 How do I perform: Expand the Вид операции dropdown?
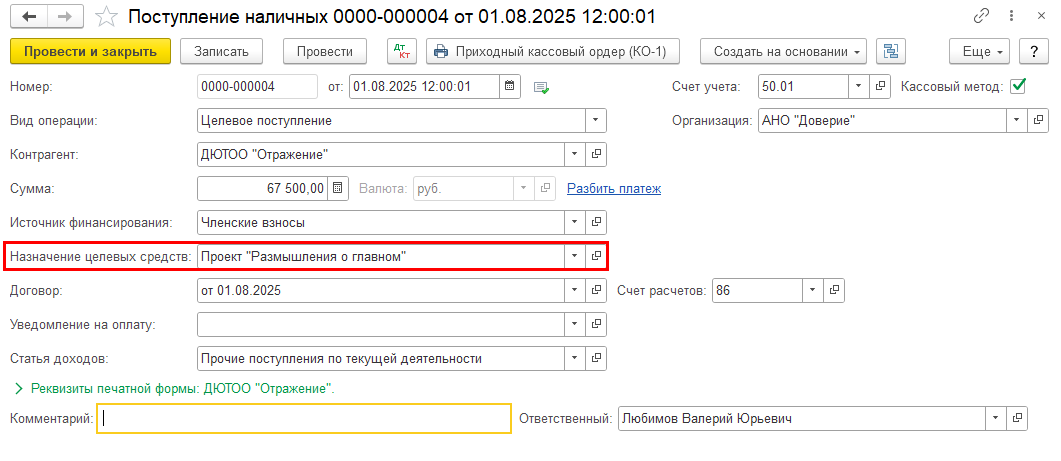click(x=596, y=120)
